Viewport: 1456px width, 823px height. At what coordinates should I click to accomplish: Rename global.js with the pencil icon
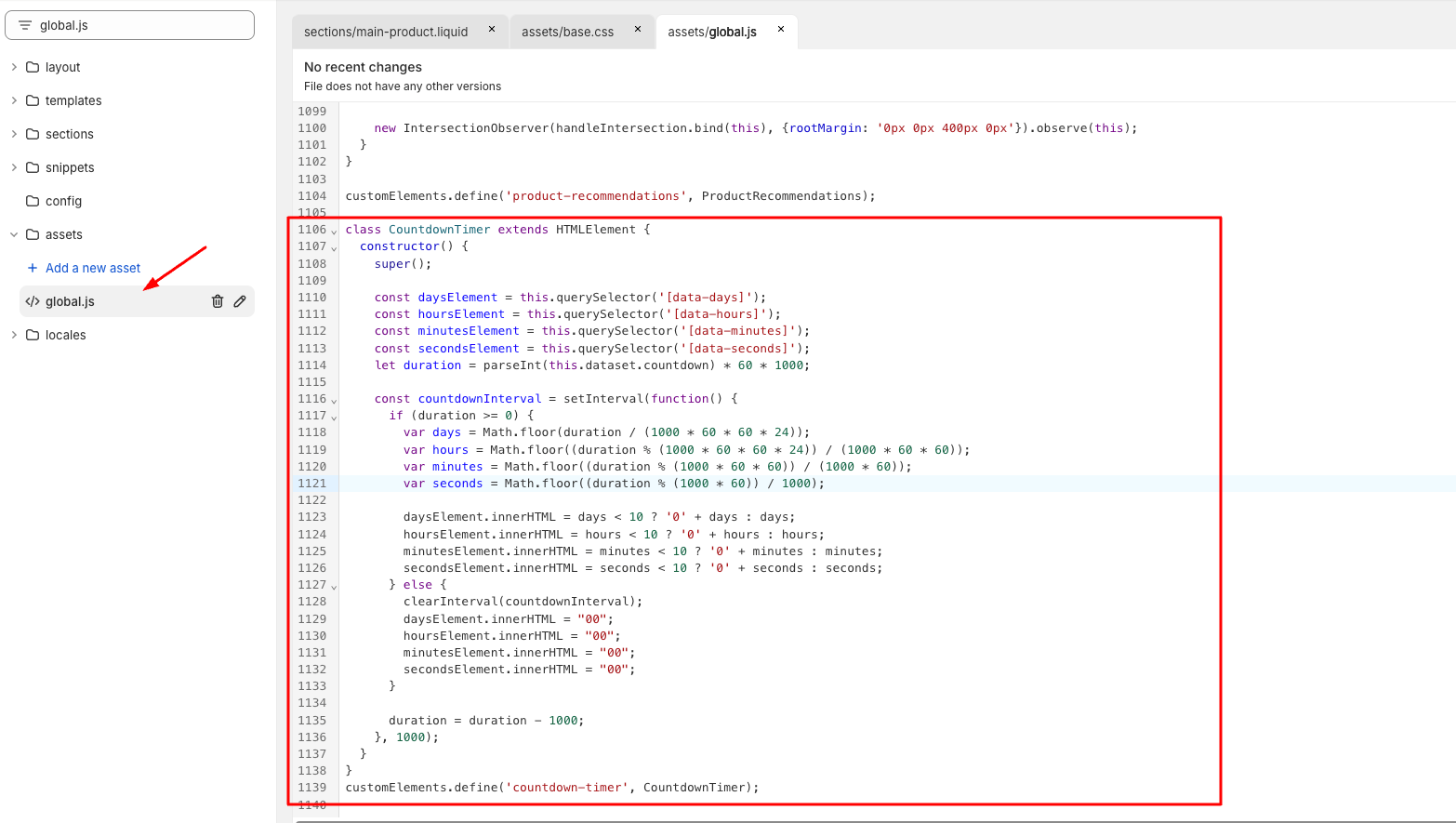point(240,301)
